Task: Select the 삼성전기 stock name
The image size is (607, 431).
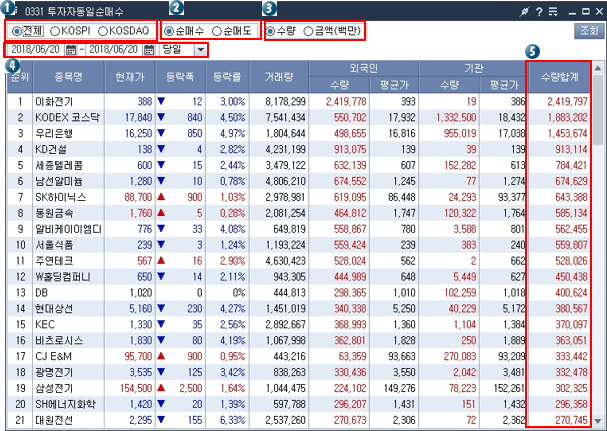Action: coord(54,388)
